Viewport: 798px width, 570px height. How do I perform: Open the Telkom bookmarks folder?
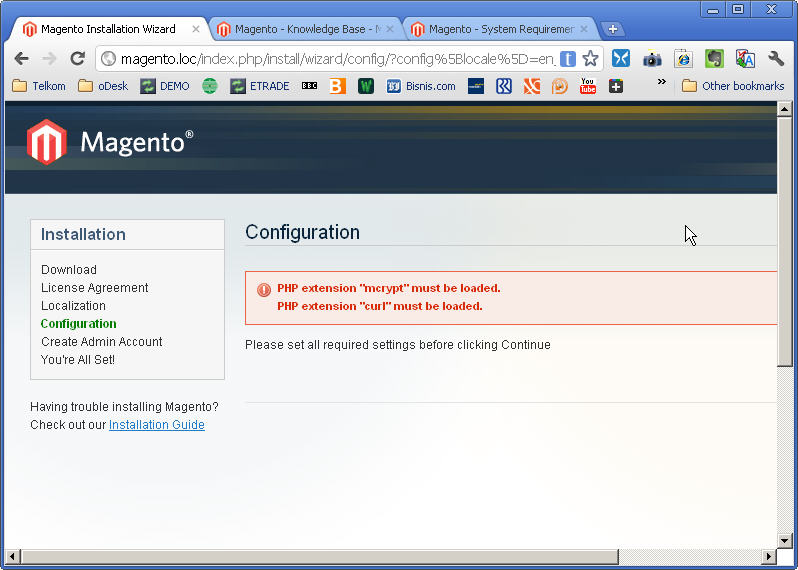pos(39,86)
